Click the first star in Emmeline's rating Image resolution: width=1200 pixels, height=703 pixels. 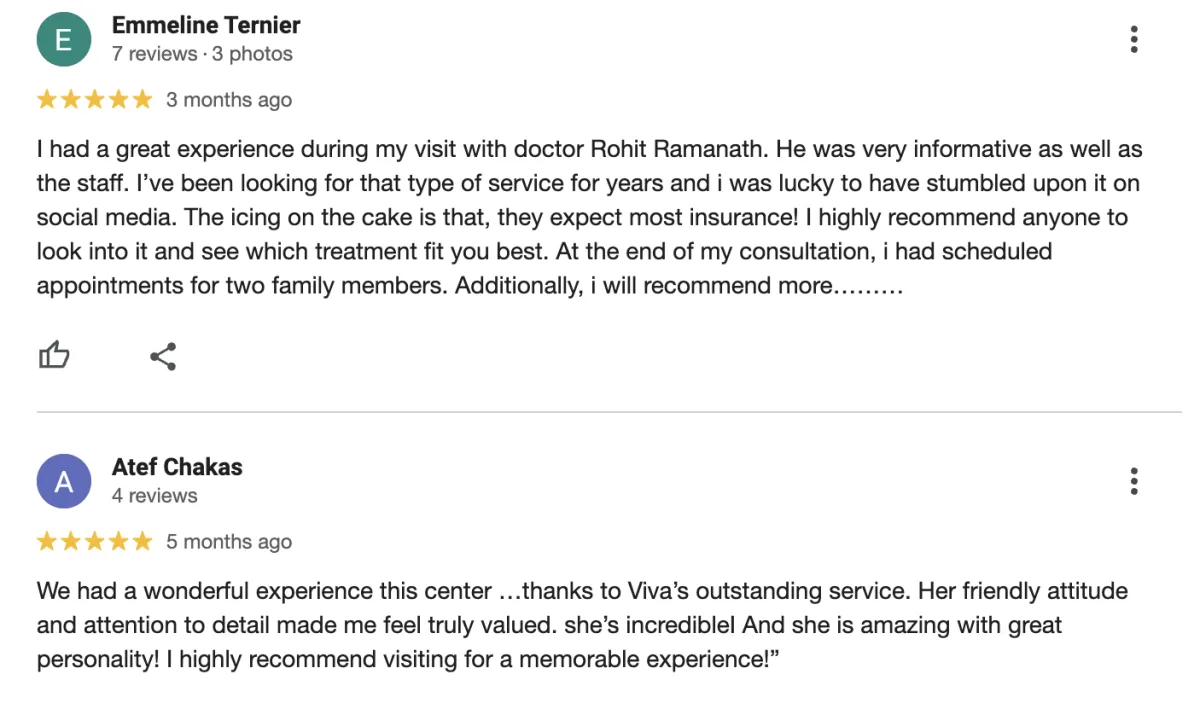point(47,99)
